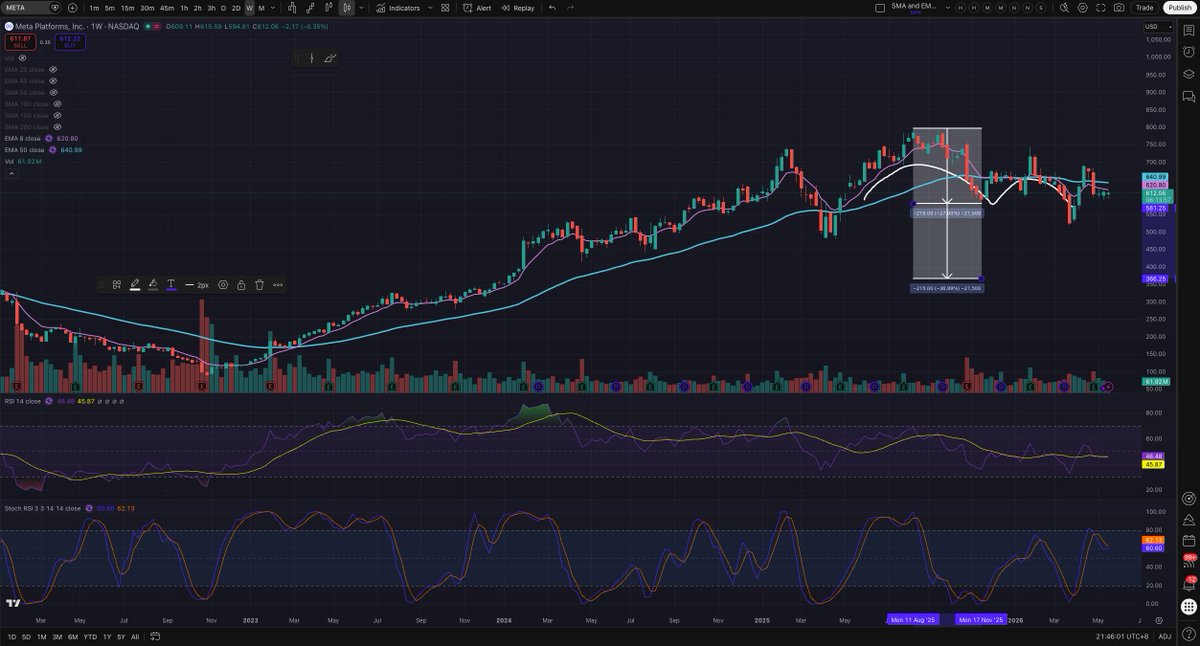Viewport: 1200px width, 646px height.
Task: Create an Alert
Action: [x=477, y=7]
